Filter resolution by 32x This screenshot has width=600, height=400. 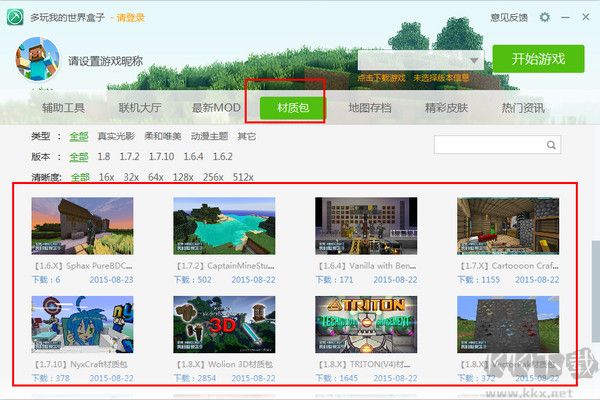tap(131, 177)
